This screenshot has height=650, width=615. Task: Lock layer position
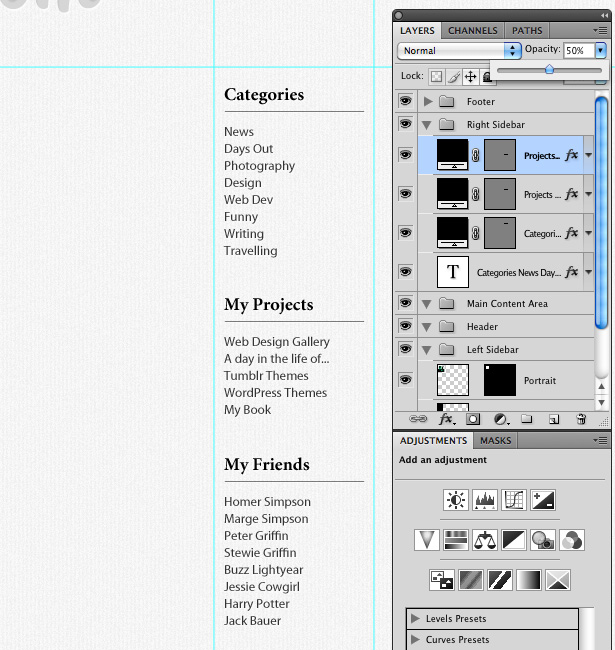tap(471, 77)
